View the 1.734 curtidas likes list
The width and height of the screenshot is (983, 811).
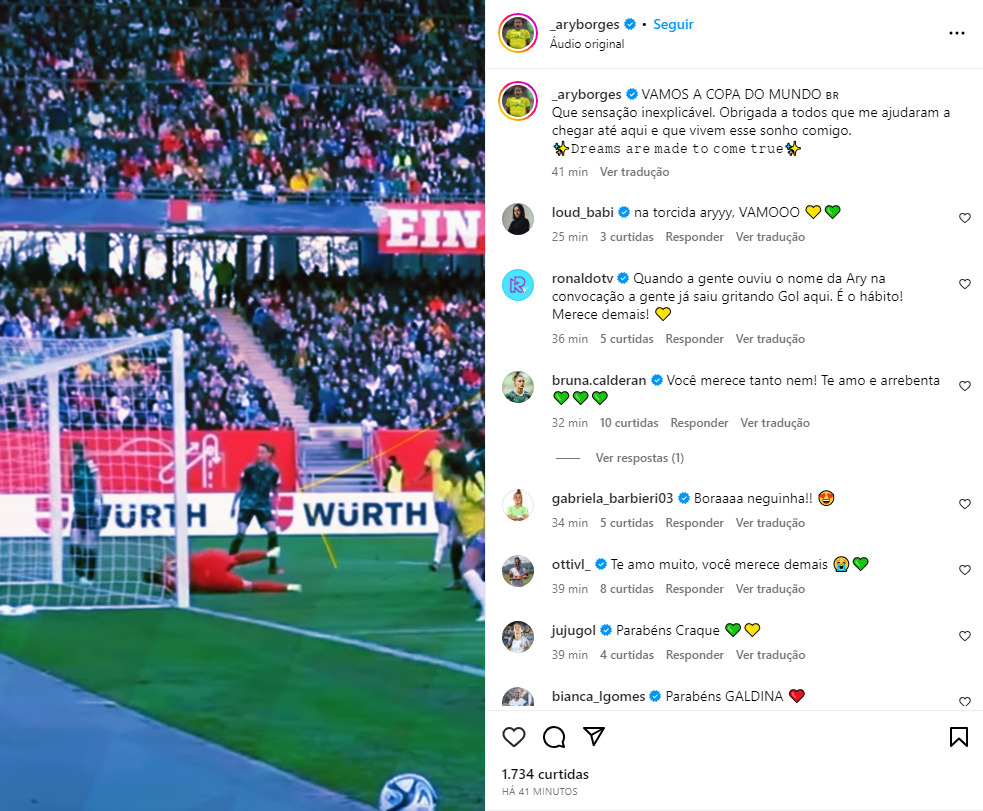pyautogui.click(x=545, y=774)
